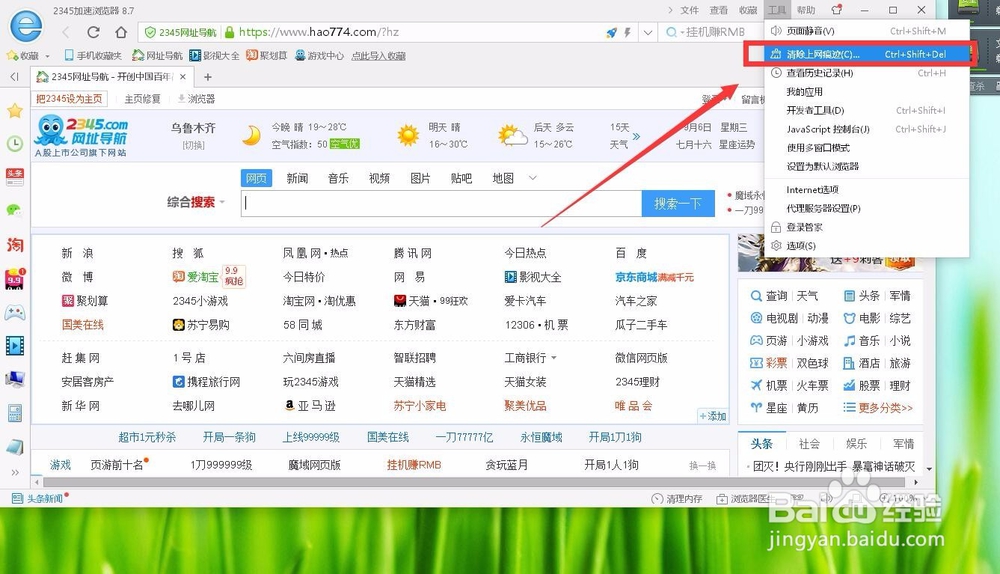Open the sidebar computer icon
This screenshot has height=574, width=1000.
click(x=15, y=379)
